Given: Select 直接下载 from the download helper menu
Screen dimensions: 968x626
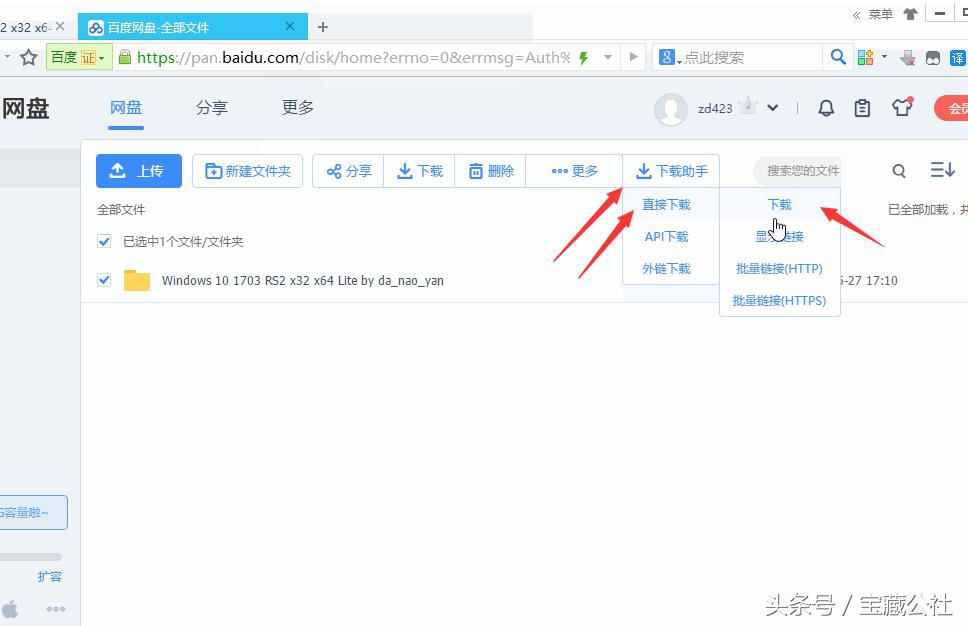Looking at the screenshot, I should (668, 204).
